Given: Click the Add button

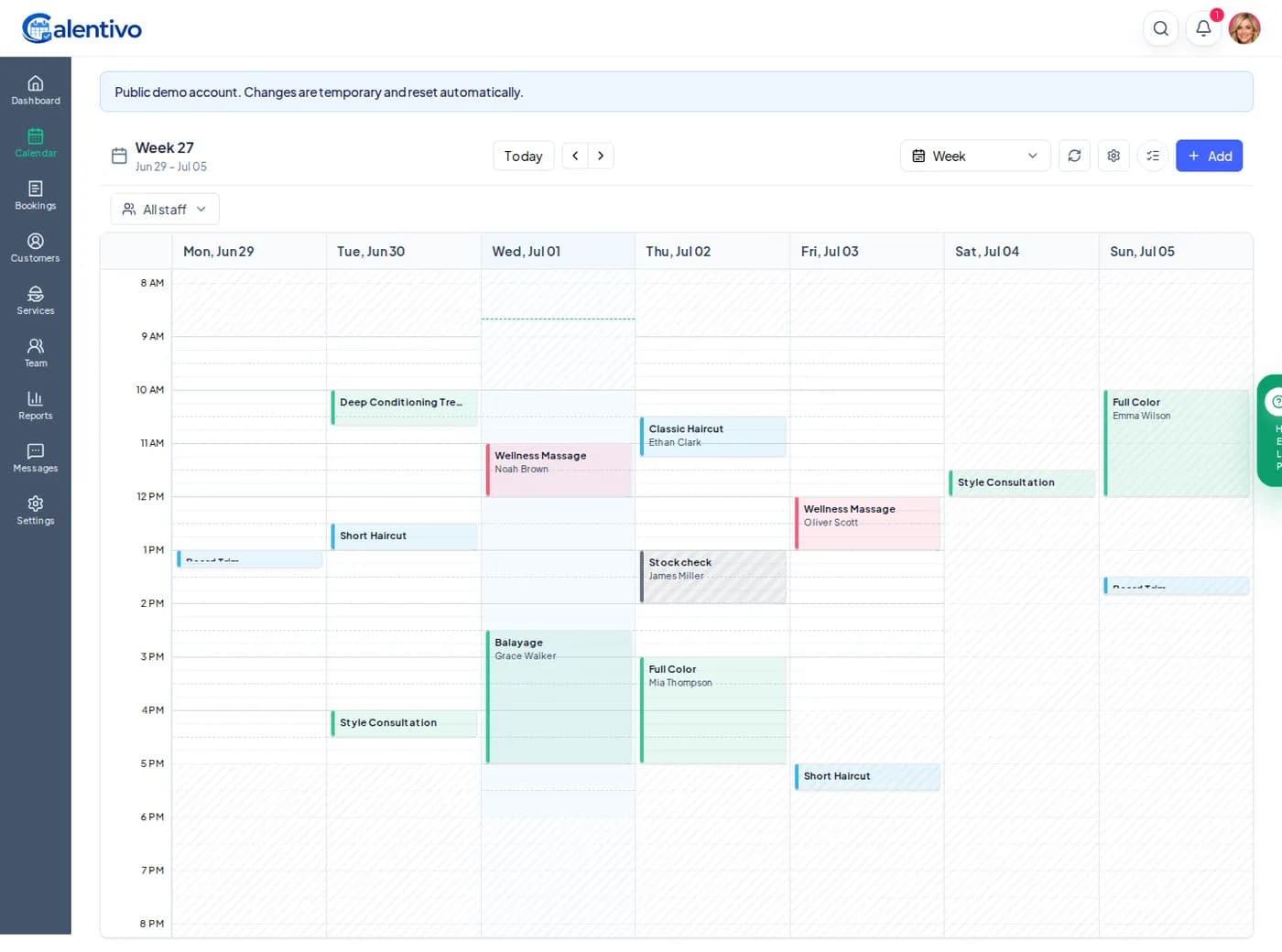Looking at the screenshot, I should pos(1209,156).
